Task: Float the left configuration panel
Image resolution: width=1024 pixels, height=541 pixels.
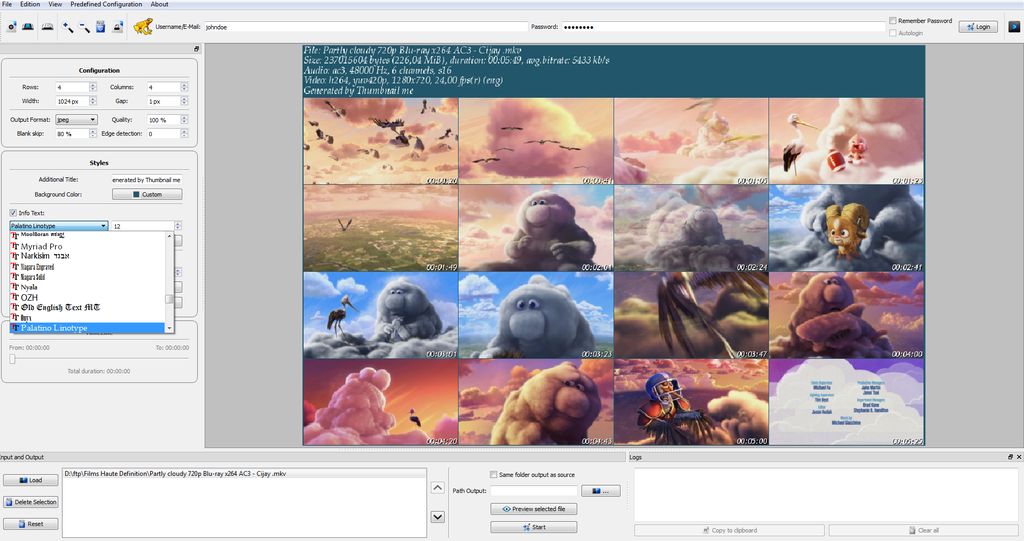Action: 197,49
